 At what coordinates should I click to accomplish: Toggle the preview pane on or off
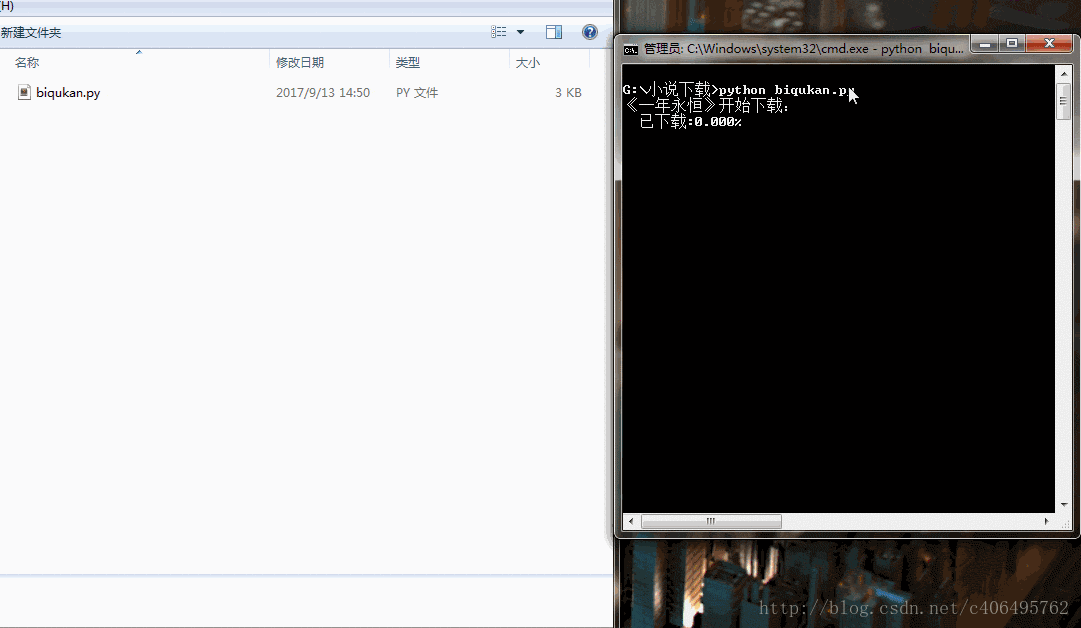coord(553,31)
